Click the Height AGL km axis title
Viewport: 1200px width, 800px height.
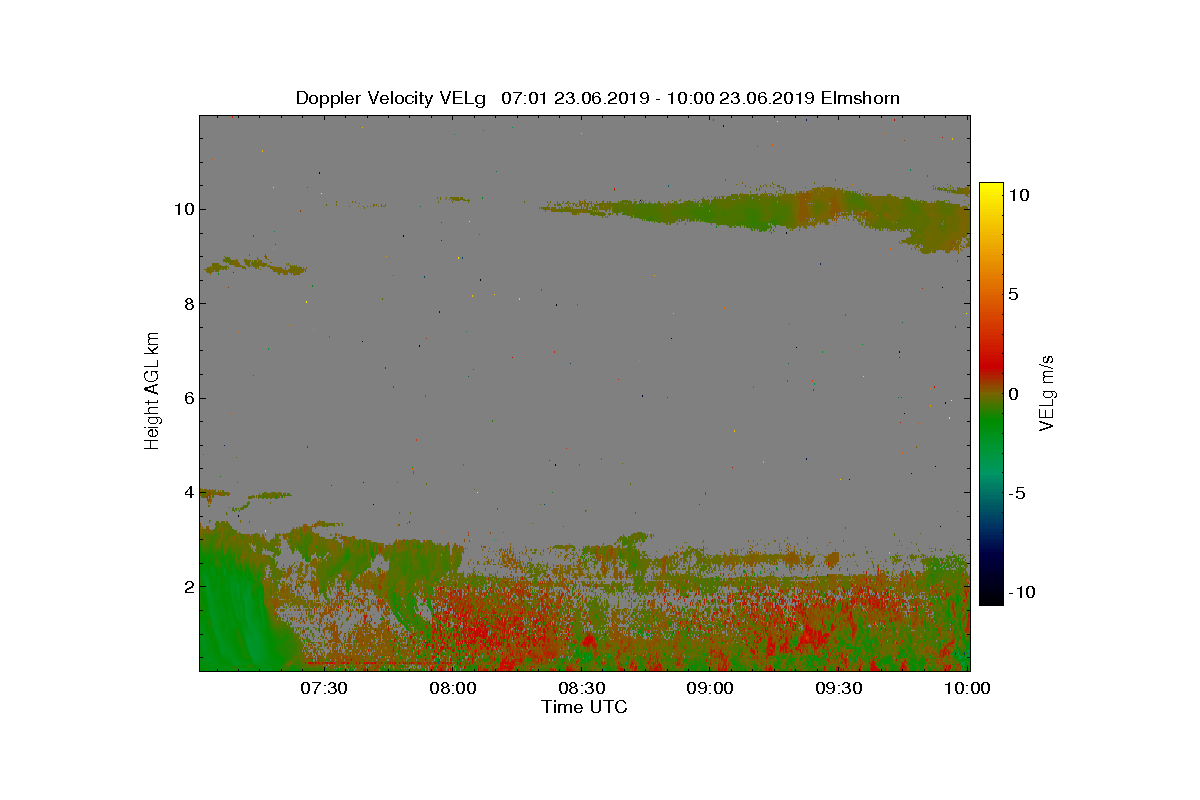[152, 390]
